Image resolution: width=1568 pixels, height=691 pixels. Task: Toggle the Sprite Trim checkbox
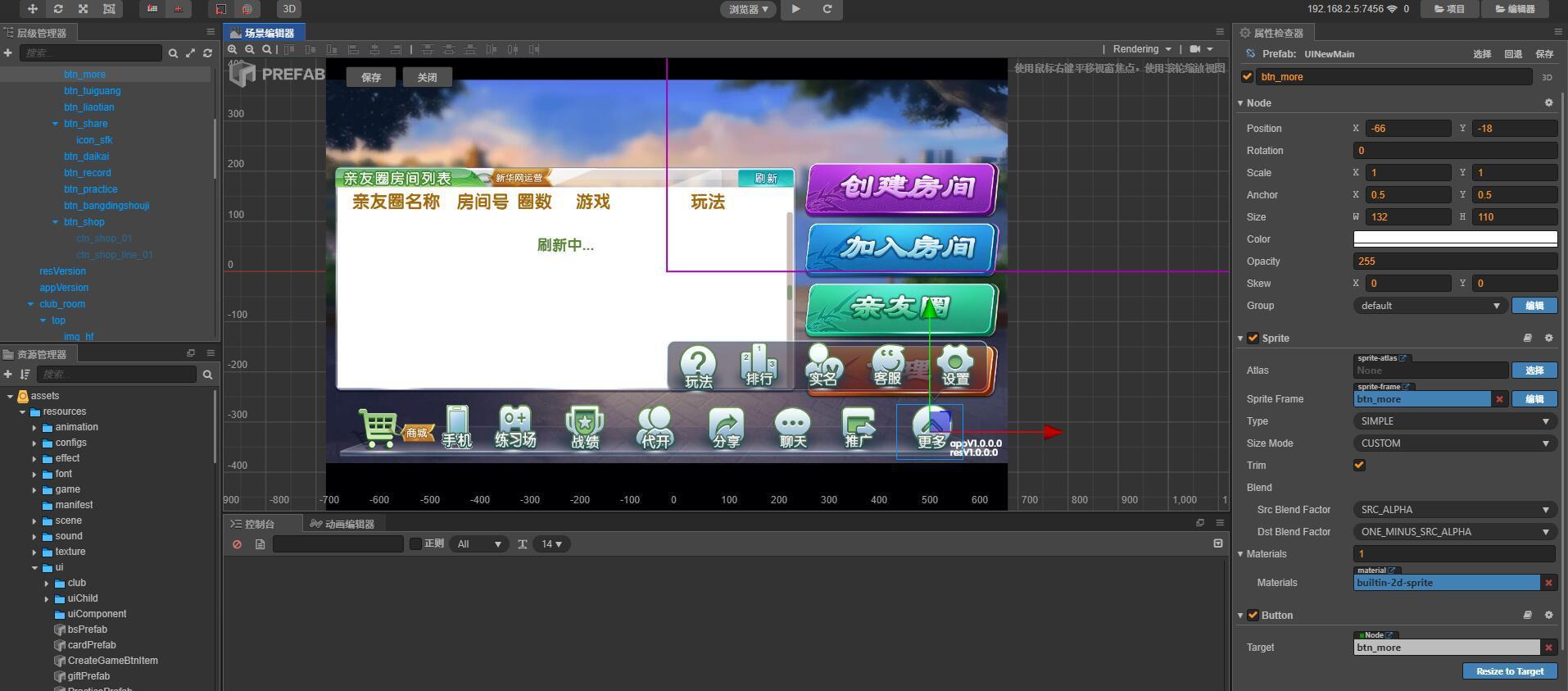1360,466
